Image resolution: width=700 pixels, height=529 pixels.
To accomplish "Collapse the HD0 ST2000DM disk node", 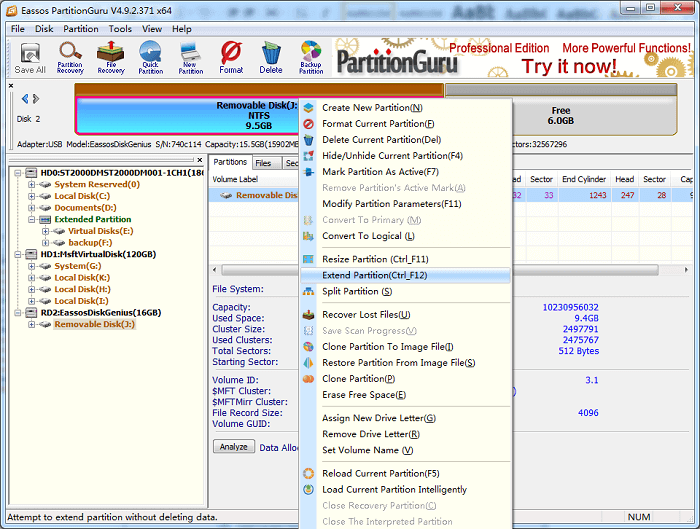I will pos(18,173).
